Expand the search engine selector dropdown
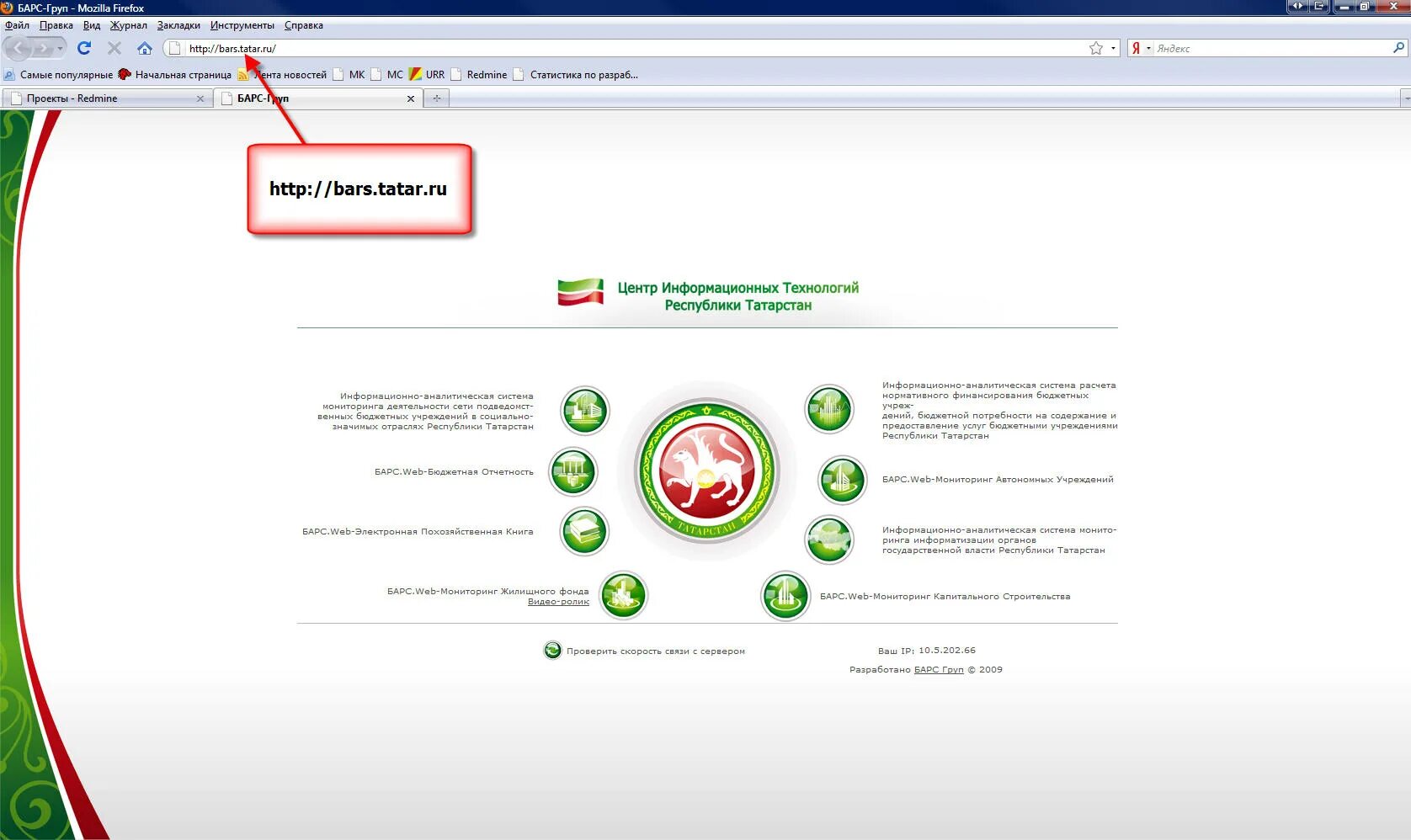The height and width of the screenshot is (840, 1411). coord(1148,48)
